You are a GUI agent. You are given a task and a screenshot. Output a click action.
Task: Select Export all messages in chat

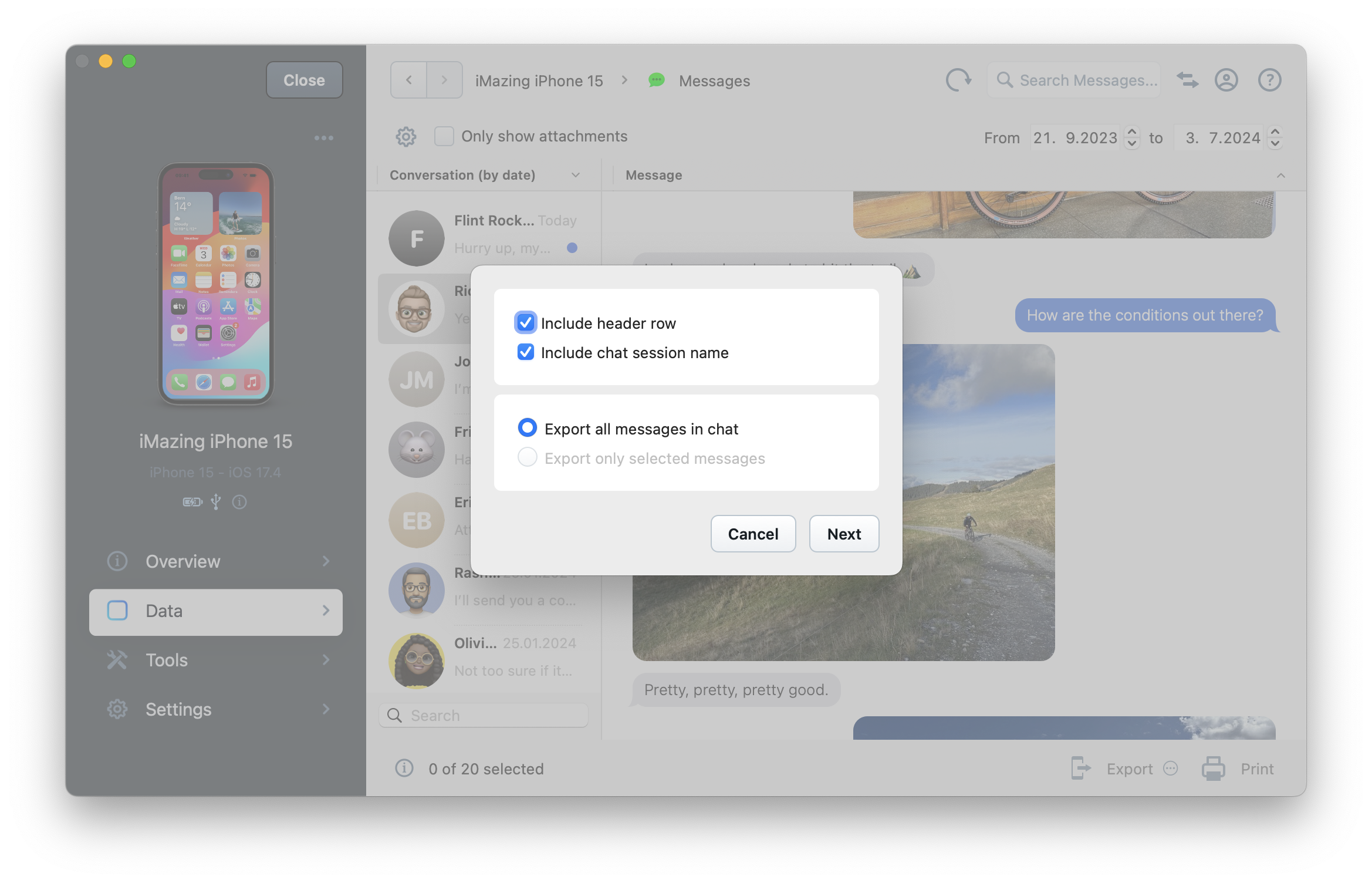click(527, 428)
